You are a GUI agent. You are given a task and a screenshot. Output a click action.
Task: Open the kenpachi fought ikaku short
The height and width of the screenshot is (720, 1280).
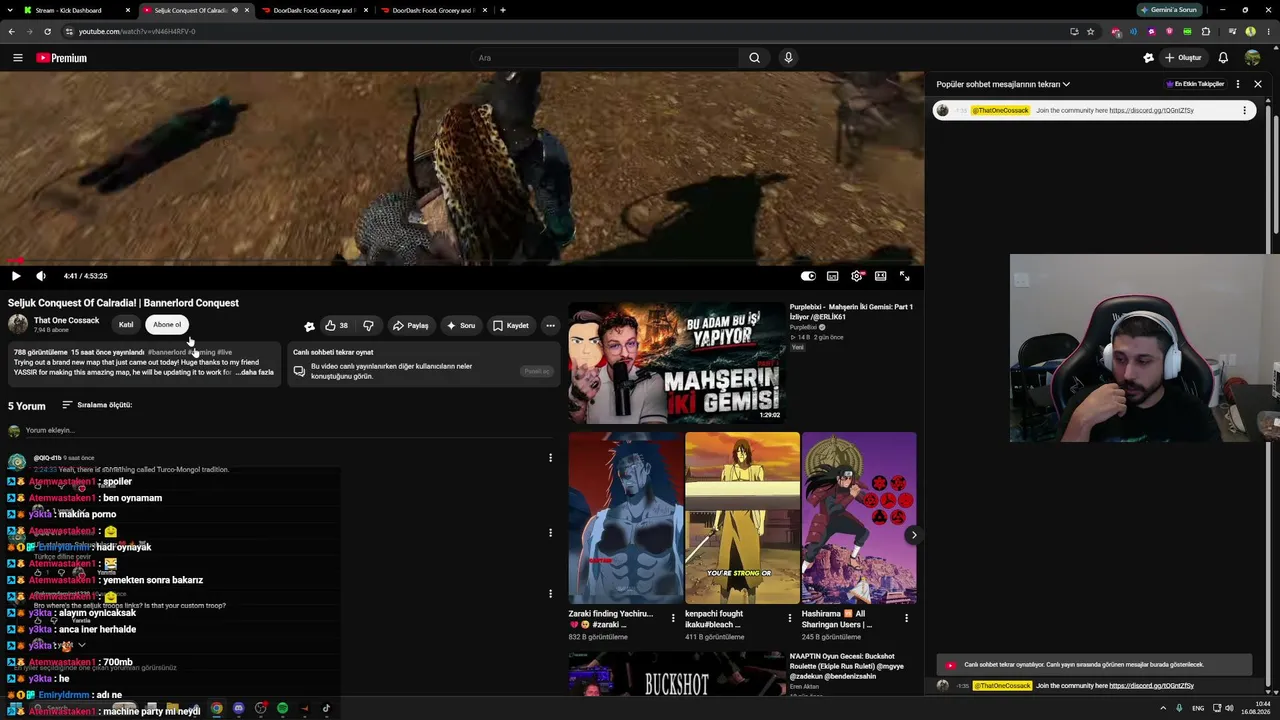(x=742, y=518)
